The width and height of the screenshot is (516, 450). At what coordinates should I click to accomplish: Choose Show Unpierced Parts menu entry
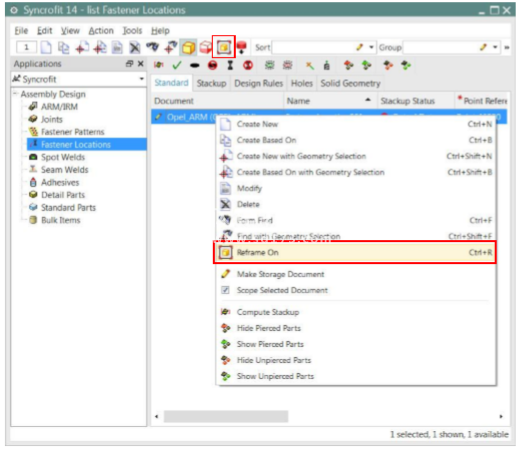point(356,376)
